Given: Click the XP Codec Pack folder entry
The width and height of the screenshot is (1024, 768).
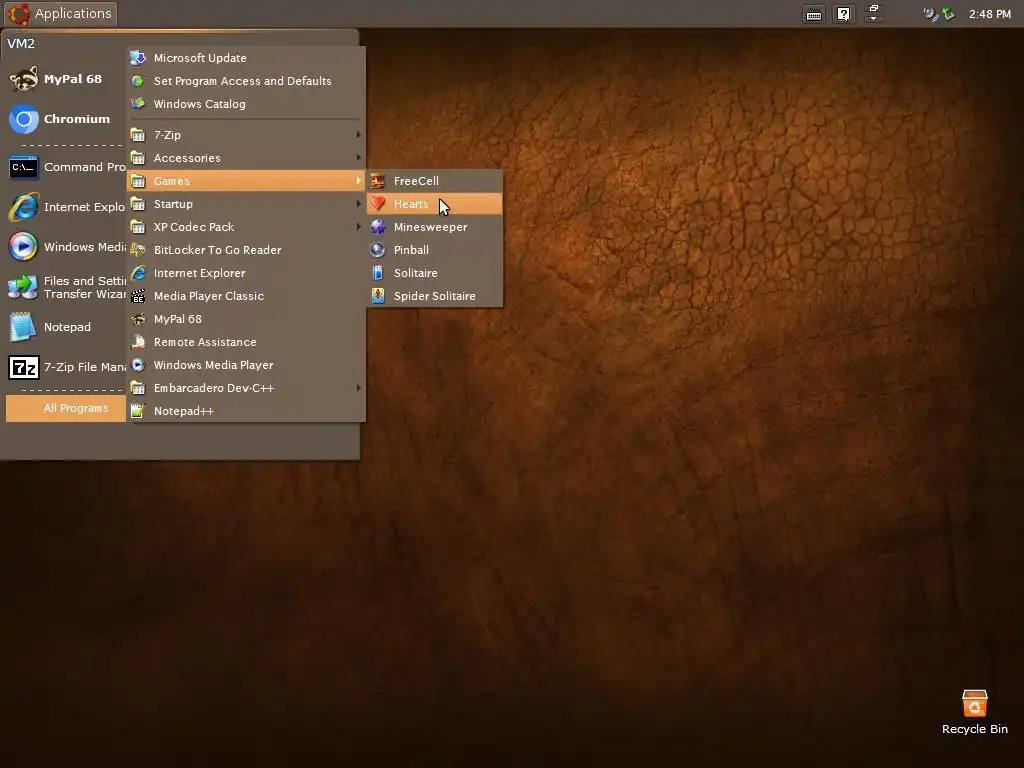Looking at the screenshot, I should point(246,227).
